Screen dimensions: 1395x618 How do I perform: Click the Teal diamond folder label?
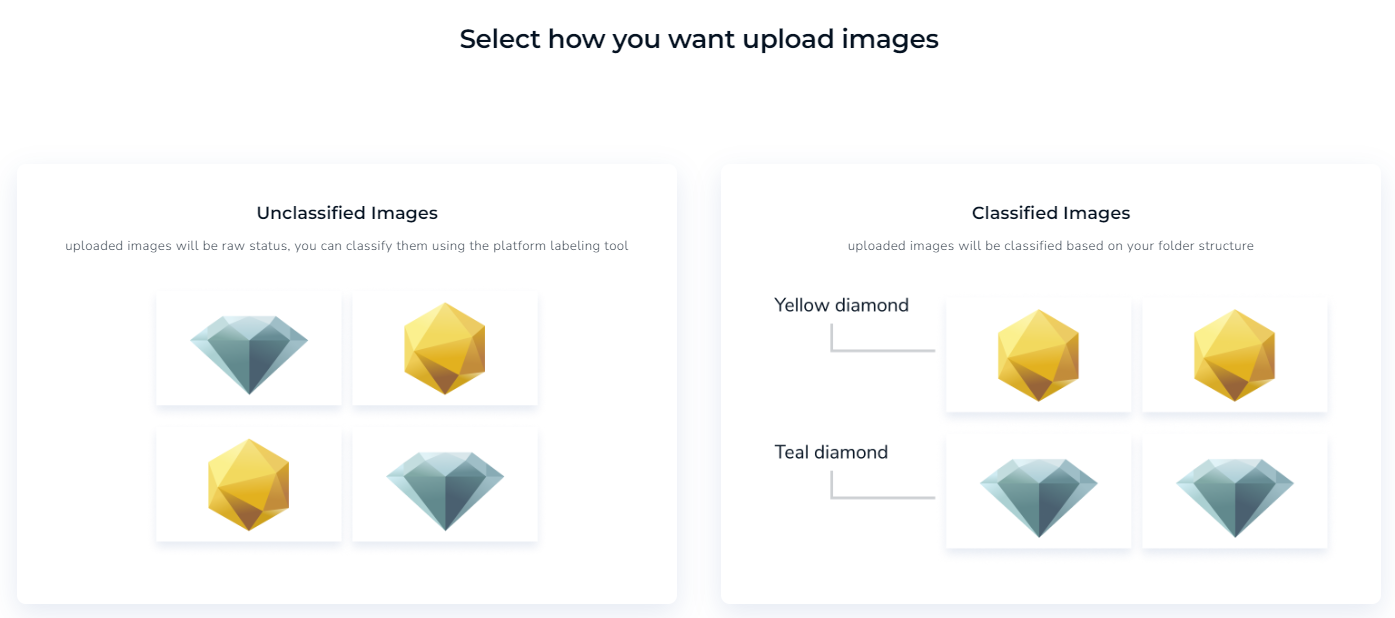coord(830,451)
